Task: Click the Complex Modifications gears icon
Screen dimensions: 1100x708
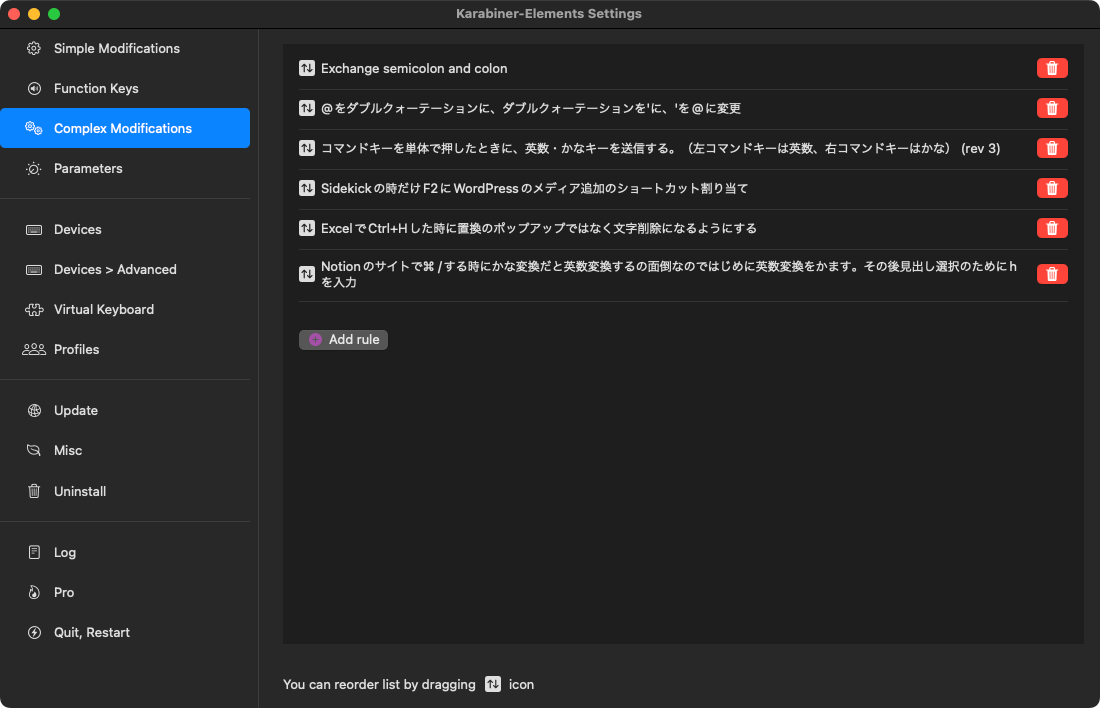Action: pos(34,128)
